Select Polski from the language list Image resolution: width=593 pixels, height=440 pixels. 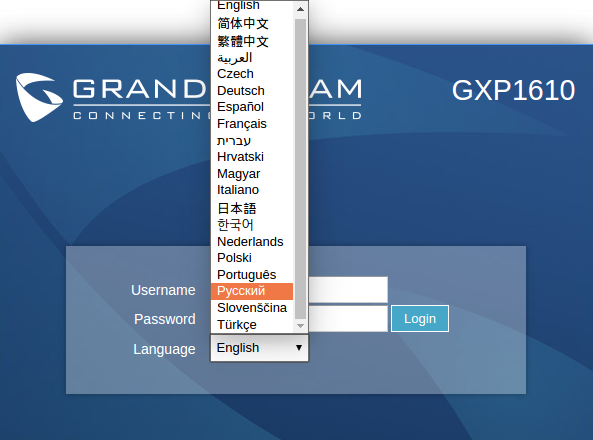[x=252, y=258]
